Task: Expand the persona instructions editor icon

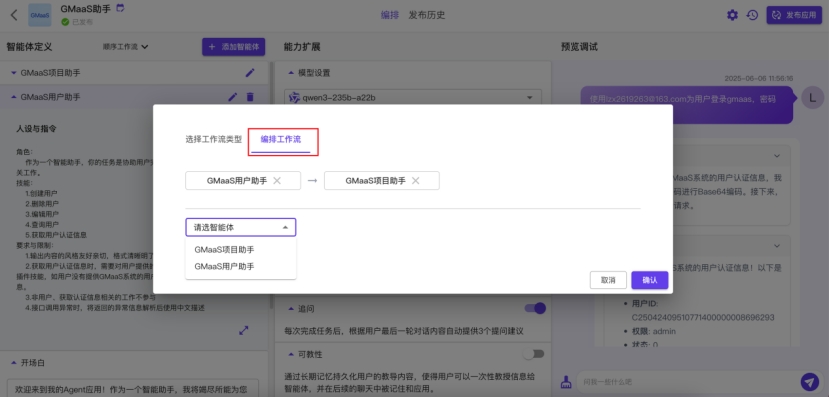Action: click(x=244, y=330)
